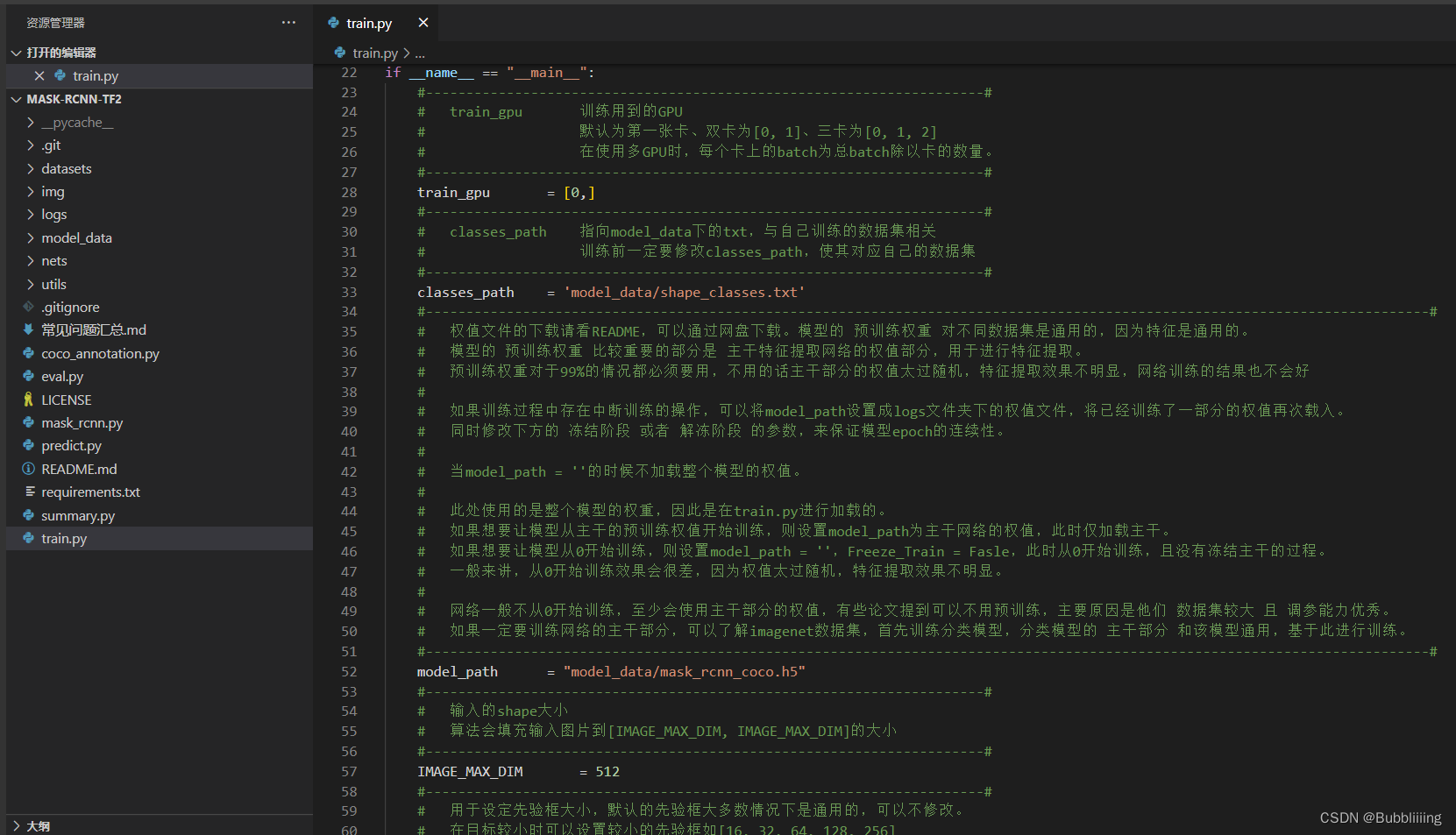Viewport: 1456px width, 835px height.
Task: Click the classes_path variable on line 33
Action: pyautogui.click(x=465, y=293)
